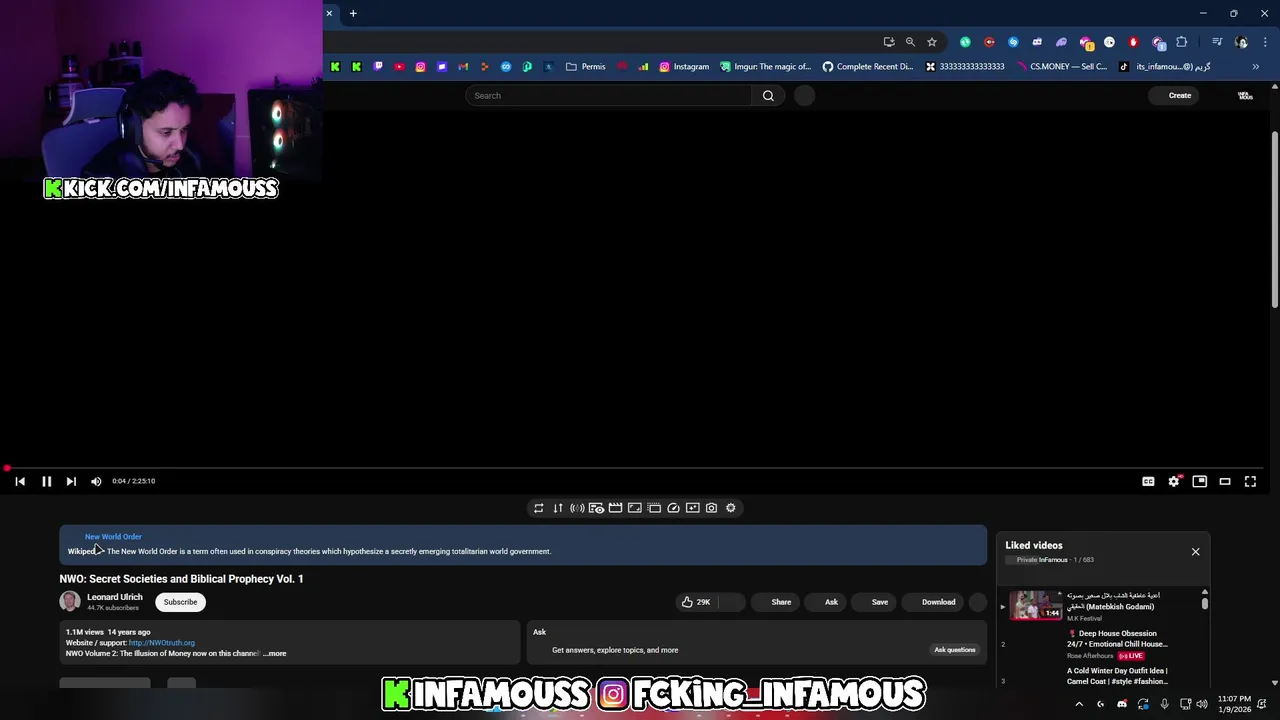Open enhancer toolbar settings gear at the right end
The height and width of the screenshot is (720, 1280).
[731, 508]
